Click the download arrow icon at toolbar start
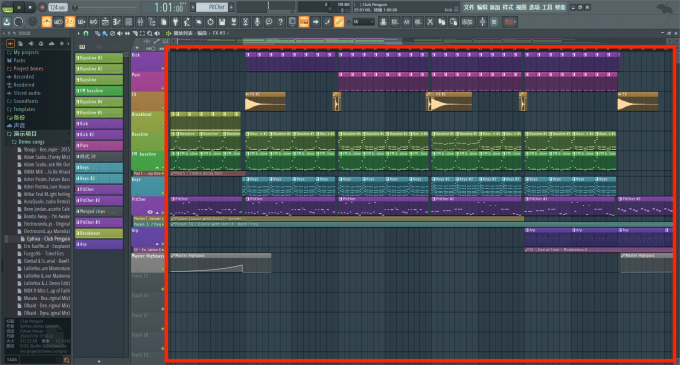 pyautogui.click(x=7, y=22)
